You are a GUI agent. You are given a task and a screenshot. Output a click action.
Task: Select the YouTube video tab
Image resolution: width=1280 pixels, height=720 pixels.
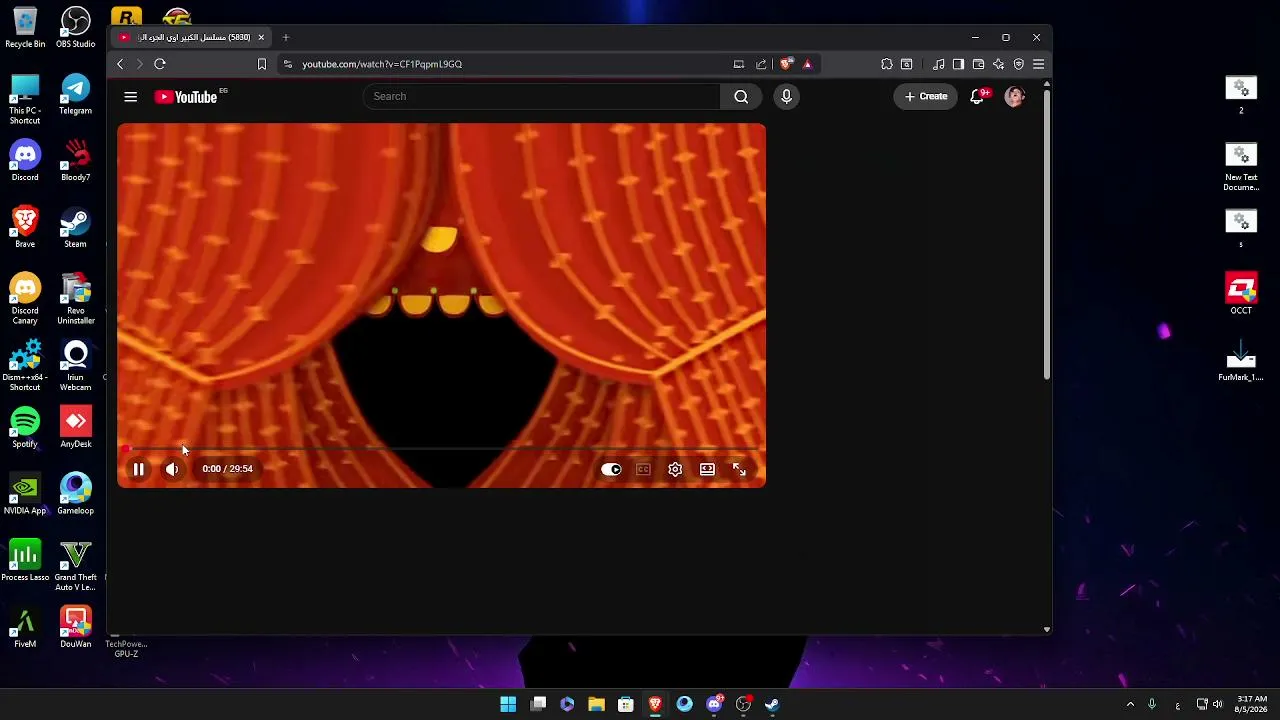tap(192, 38)
